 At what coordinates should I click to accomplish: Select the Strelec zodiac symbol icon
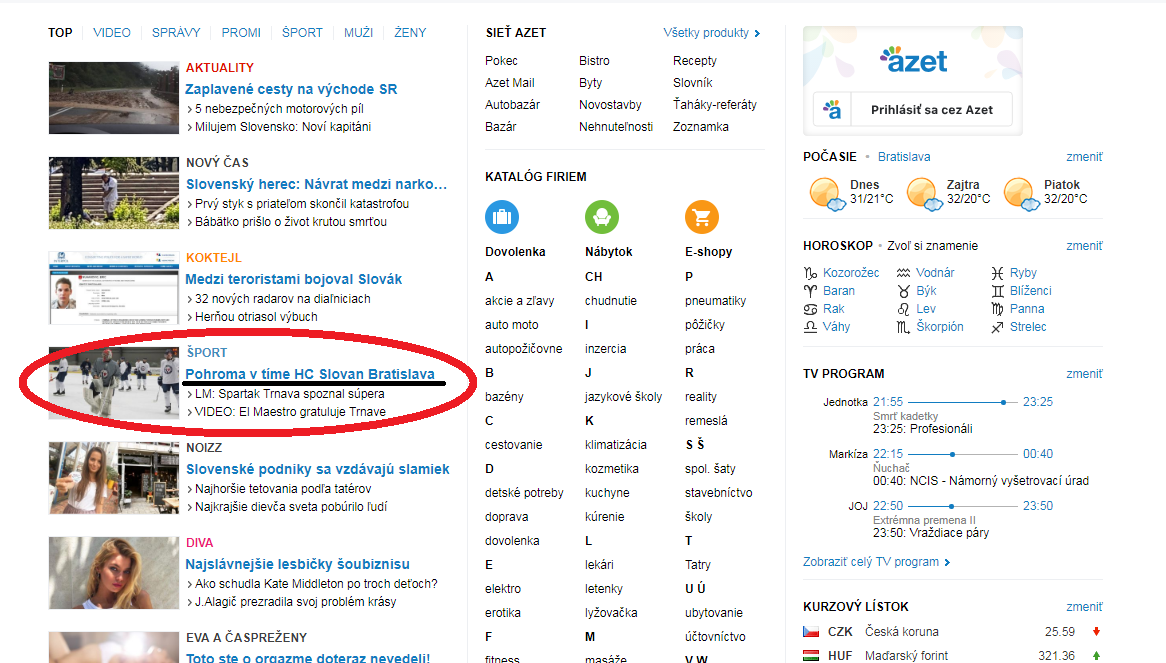pos(997,326)
